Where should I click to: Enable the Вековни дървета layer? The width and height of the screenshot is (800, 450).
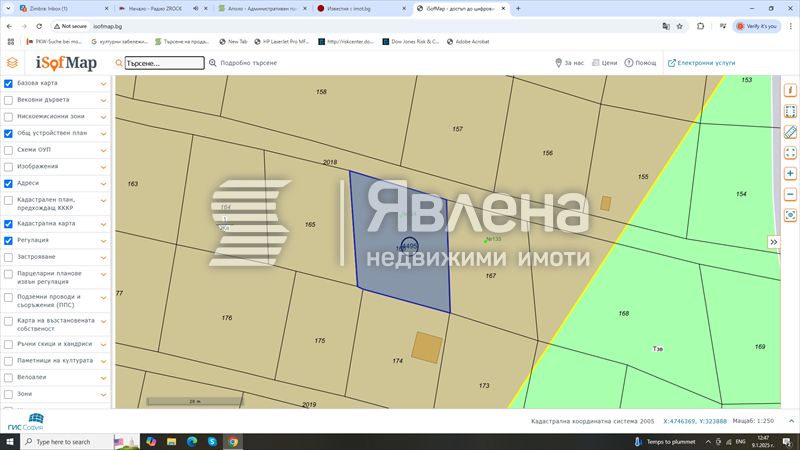[8, 101]
